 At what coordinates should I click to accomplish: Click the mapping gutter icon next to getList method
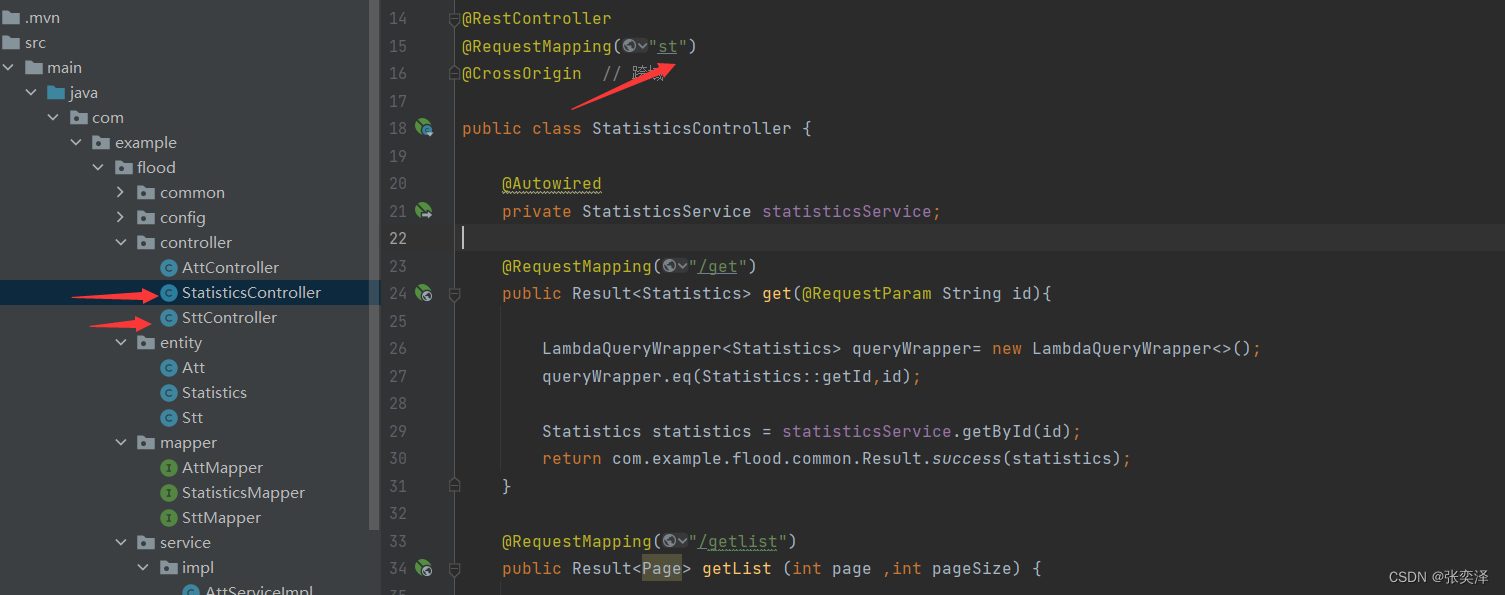click(x=424, y=568)
